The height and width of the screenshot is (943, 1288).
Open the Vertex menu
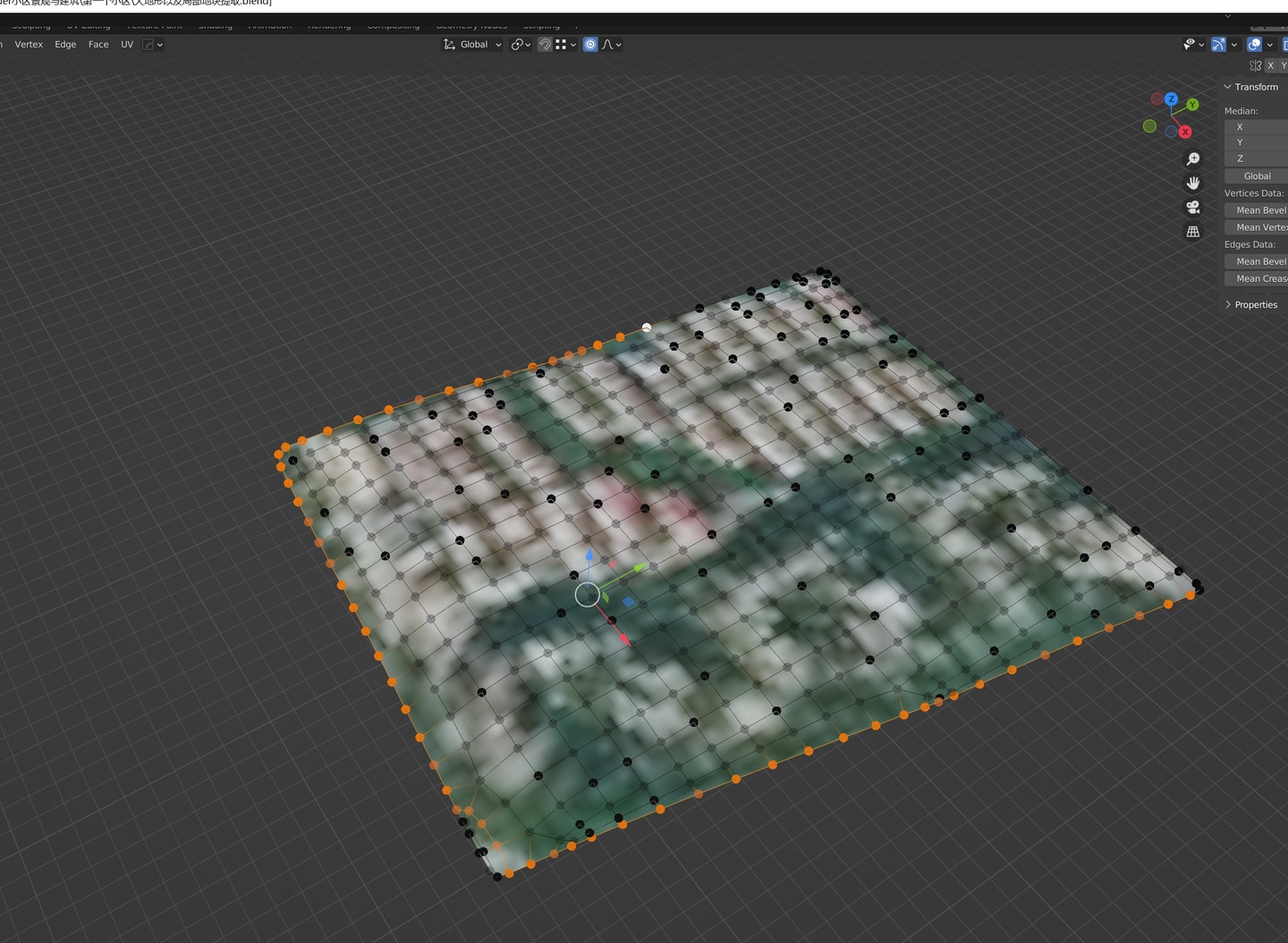point(29,44)
